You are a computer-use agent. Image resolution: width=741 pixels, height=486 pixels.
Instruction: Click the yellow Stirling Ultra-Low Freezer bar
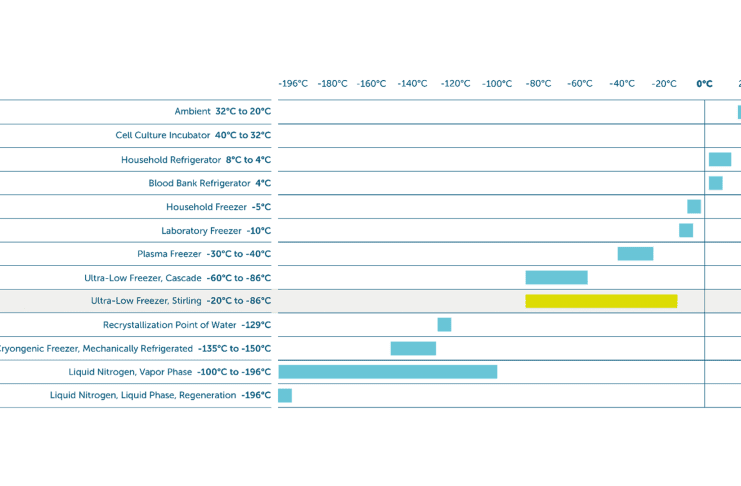(601, 301)
